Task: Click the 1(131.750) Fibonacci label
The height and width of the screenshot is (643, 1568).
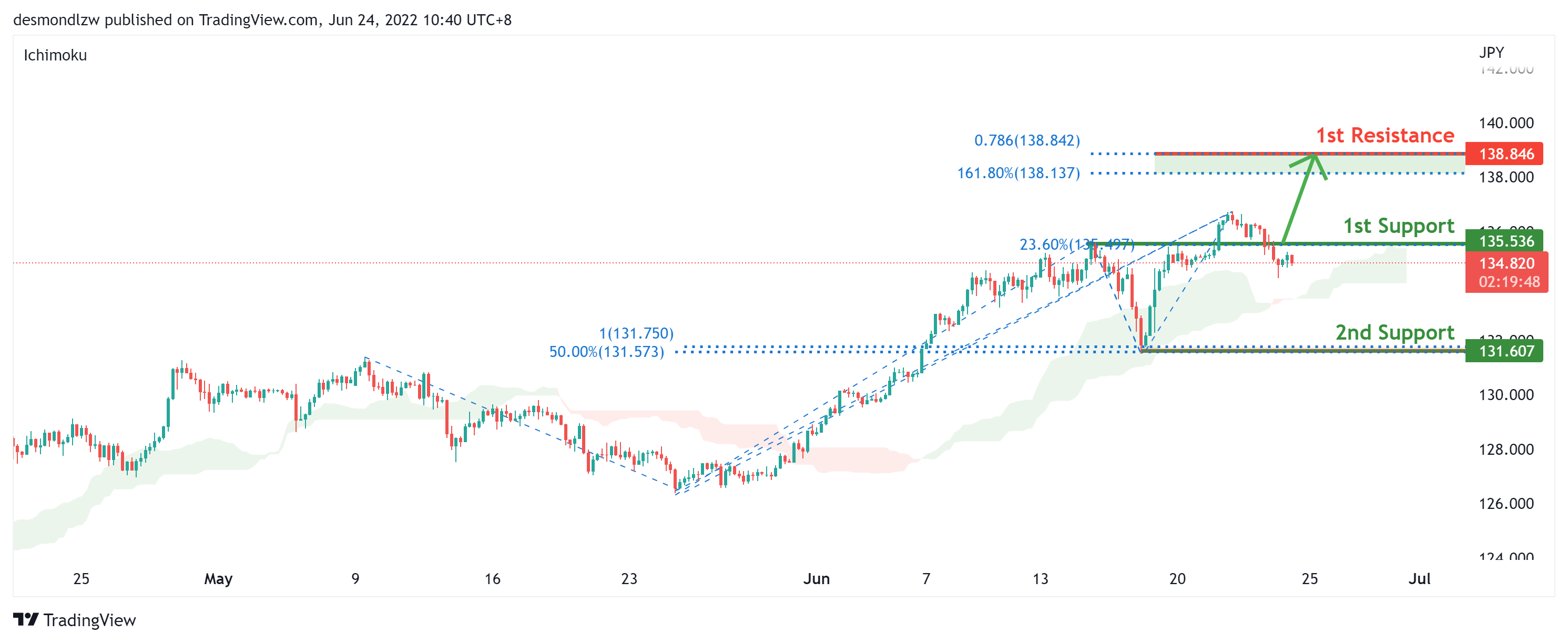Action: pyautogui.click(x=636, y=333)
